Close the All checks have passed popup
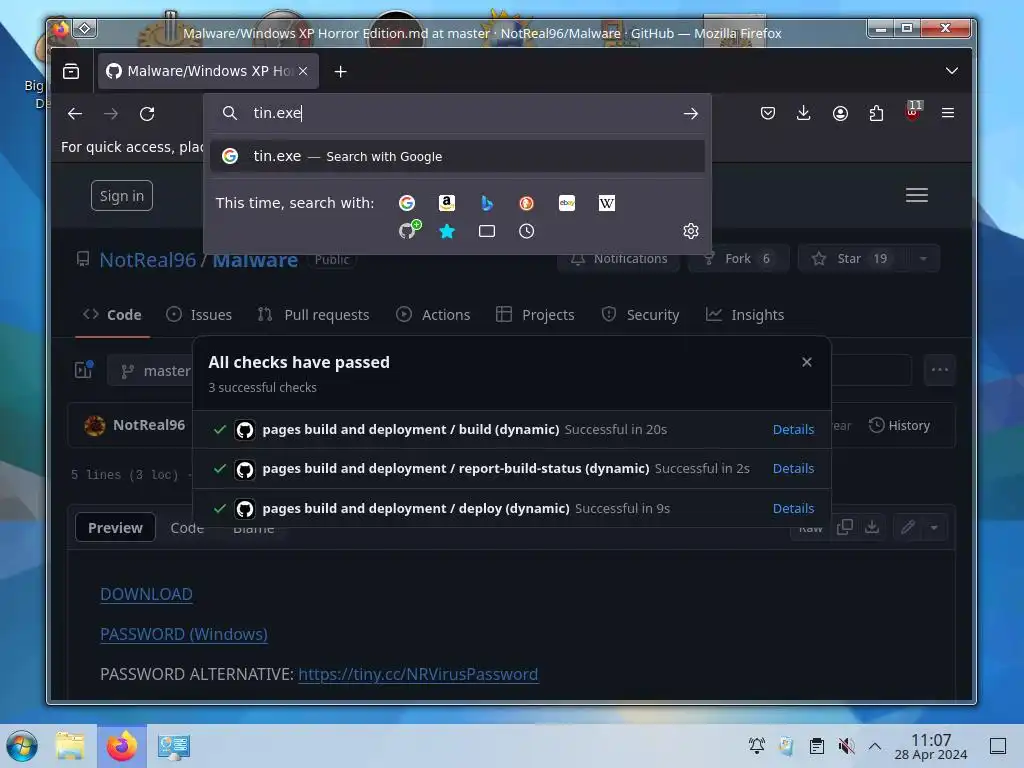Screen dimensions: 1024x768 807,362
